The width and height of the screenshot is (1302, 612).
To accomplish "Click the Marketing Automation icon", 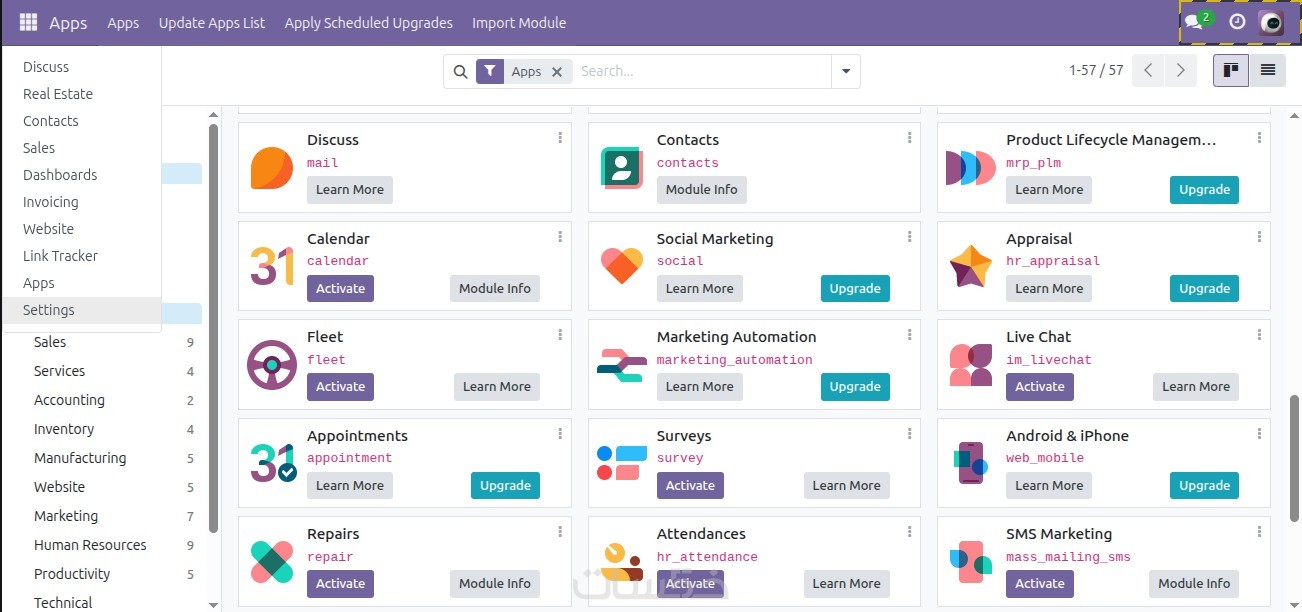I will 621,365.
